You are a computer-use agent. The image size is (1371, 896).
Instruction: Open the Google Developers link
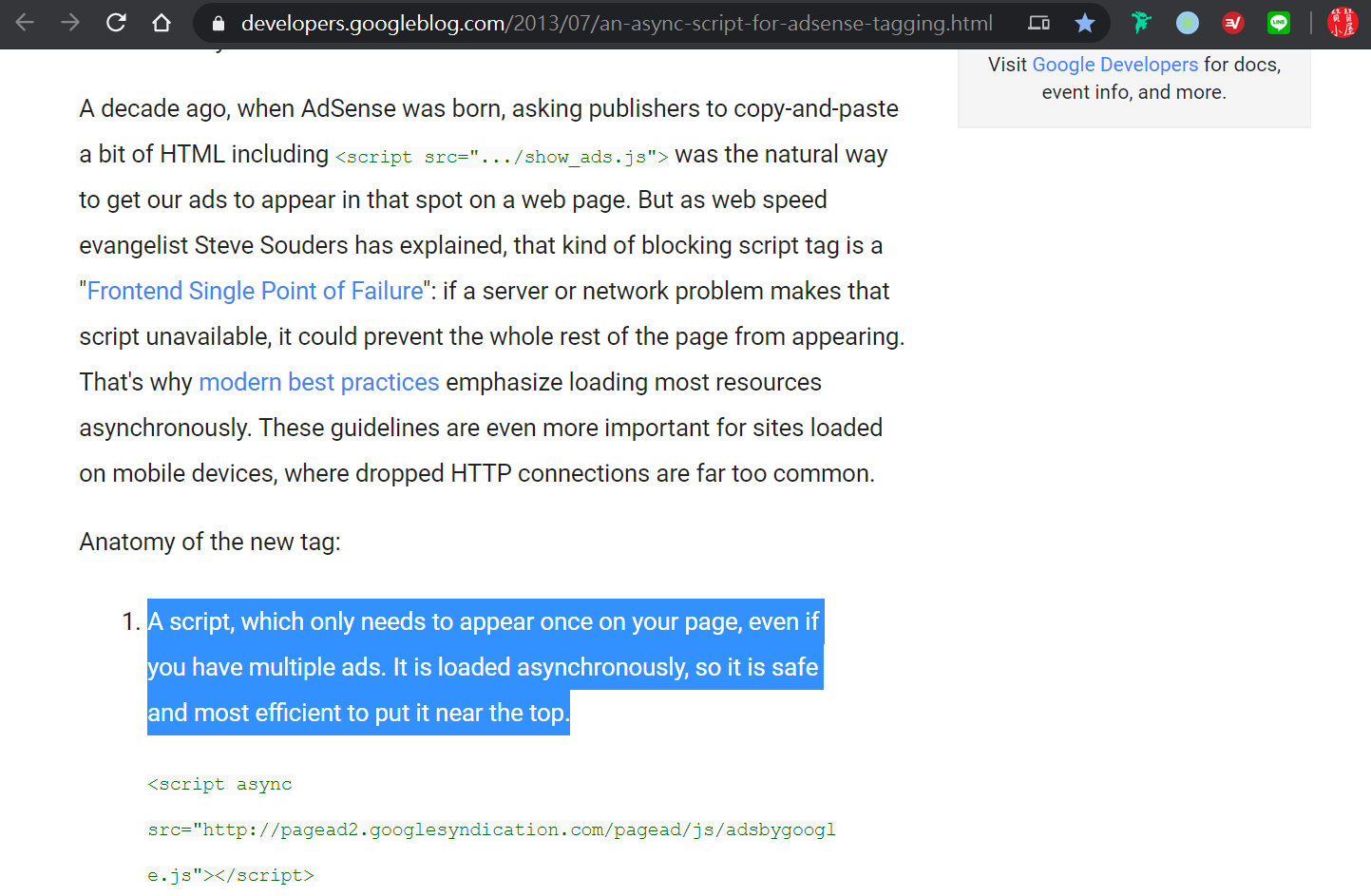1115,65
